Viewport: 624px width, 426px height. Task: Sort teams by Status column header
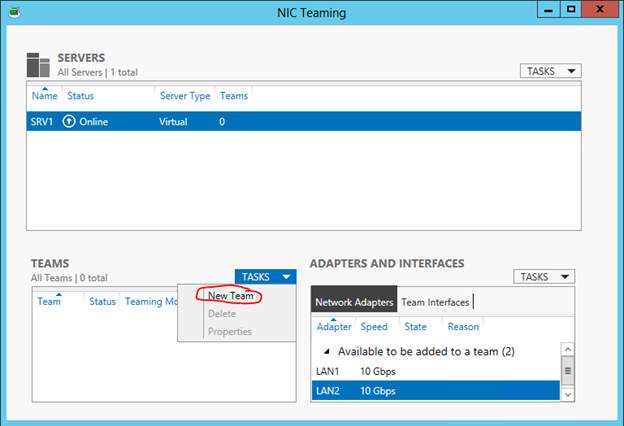click(x=102, y=301)
